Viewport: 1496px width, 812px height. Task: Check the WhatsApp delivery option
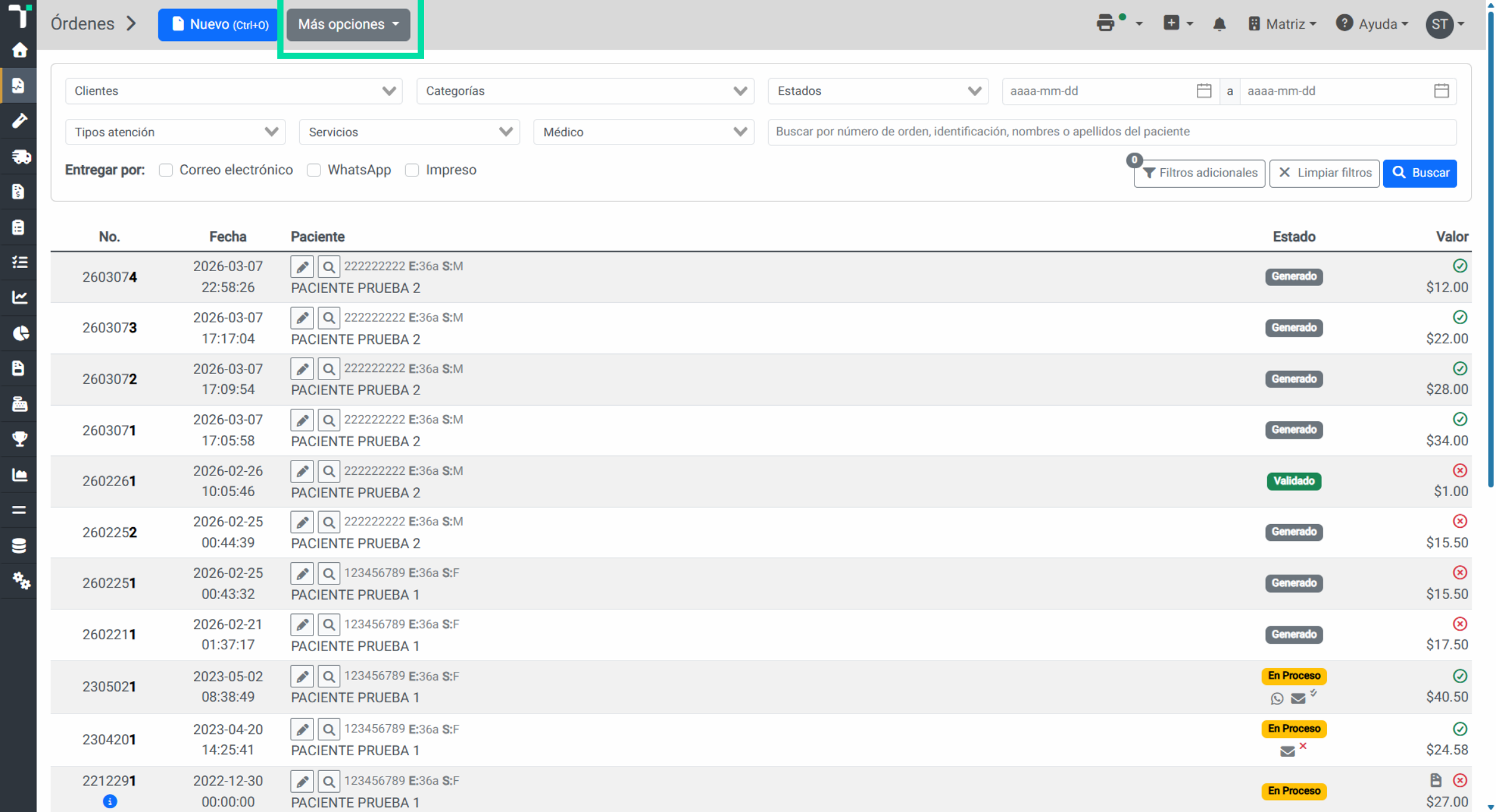314,170
